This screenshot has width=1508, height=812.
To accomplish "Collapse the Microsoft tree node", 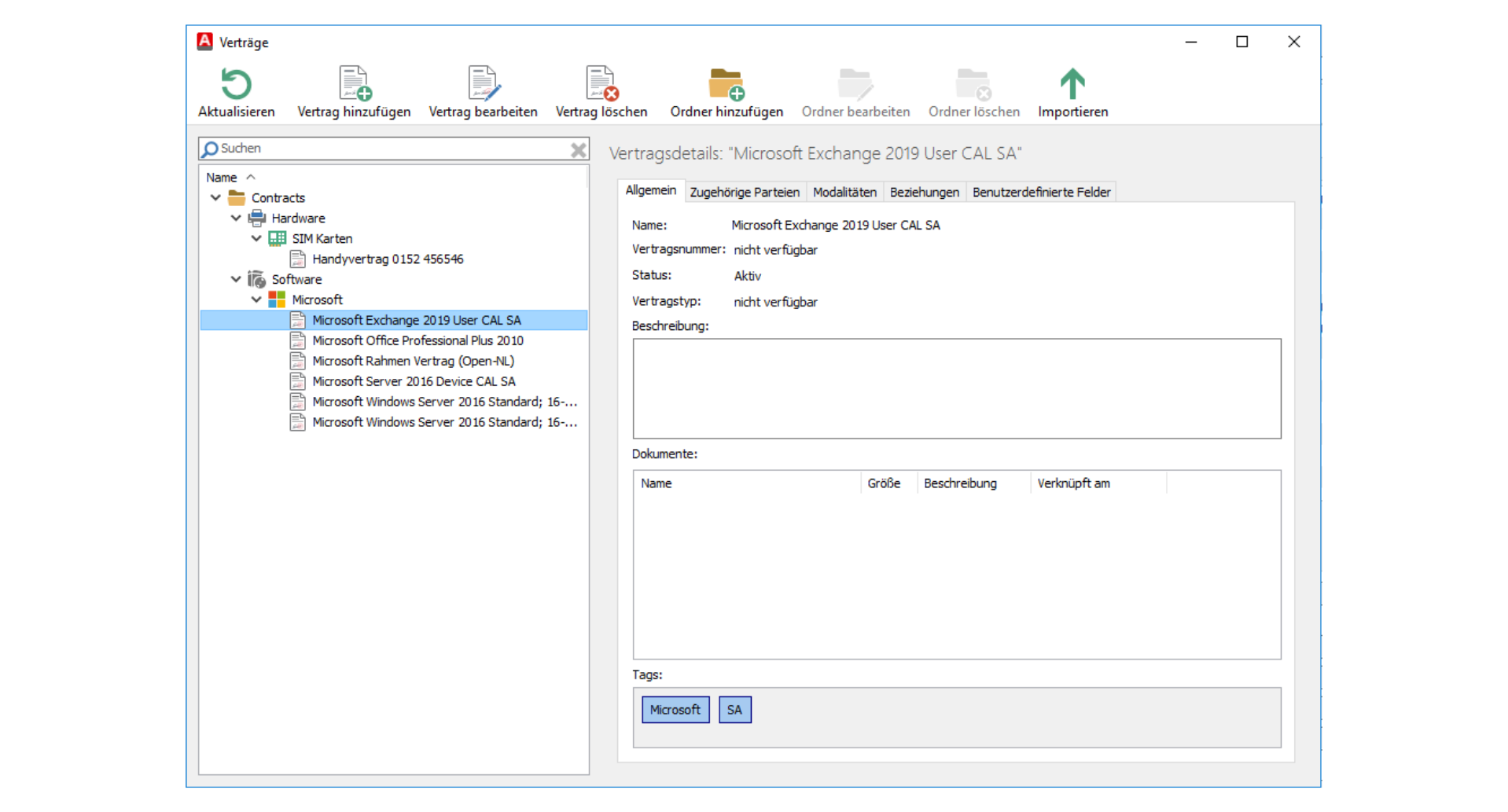I will coord(256,299).
